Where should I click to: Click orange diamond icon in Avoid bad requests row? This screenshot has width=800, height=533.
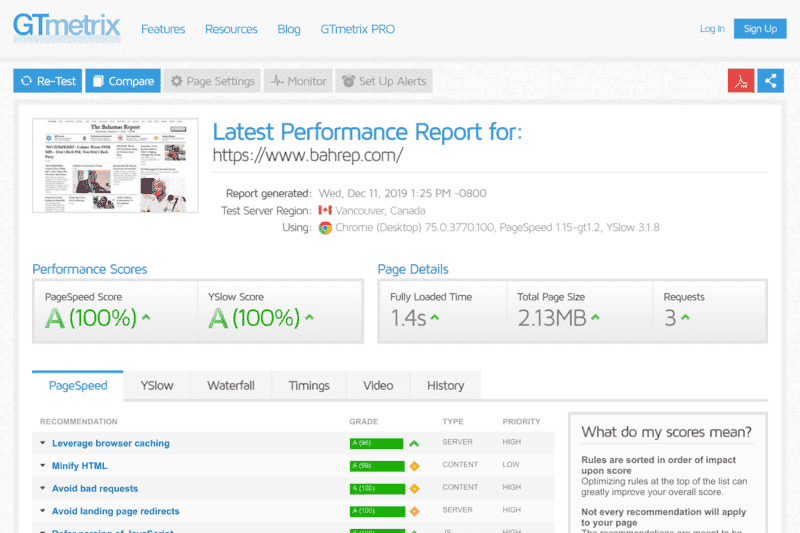[x=414, y=489]
